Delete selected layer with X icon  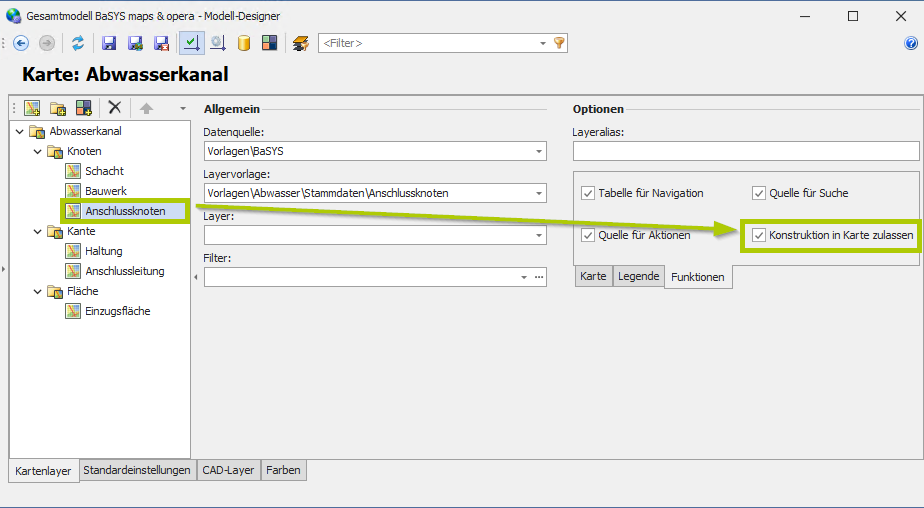click(115, 108)
